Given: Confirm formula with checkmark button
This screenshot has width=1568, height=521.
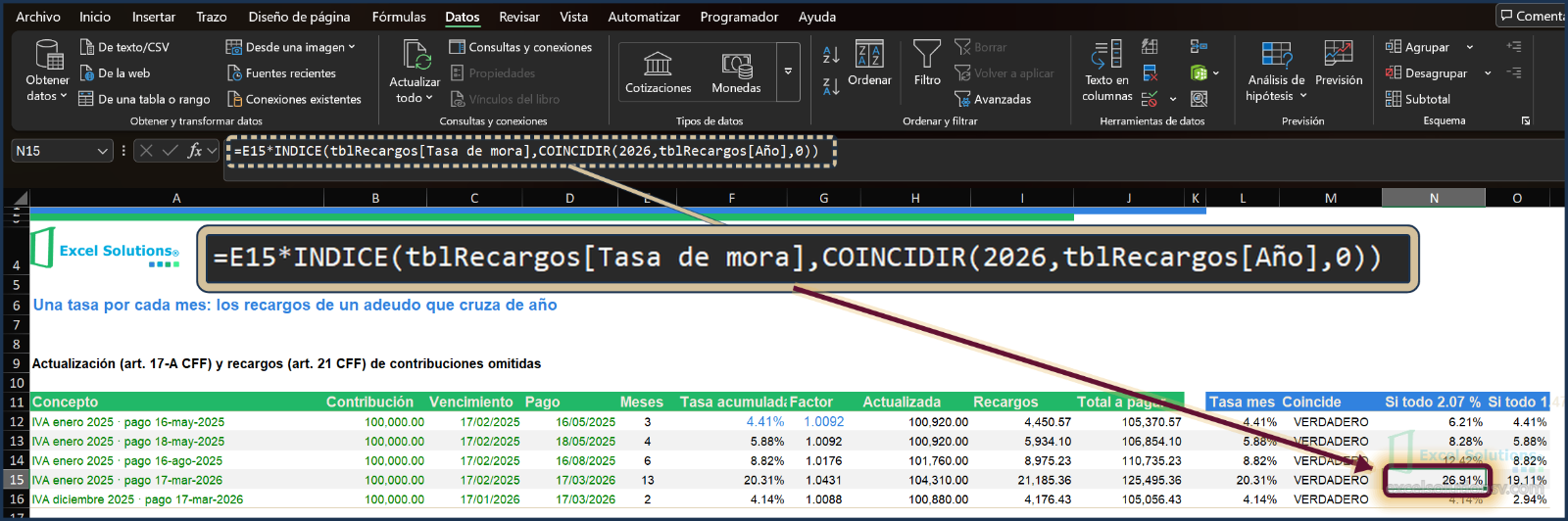Looking at the screenshot, I should (171, 150).
